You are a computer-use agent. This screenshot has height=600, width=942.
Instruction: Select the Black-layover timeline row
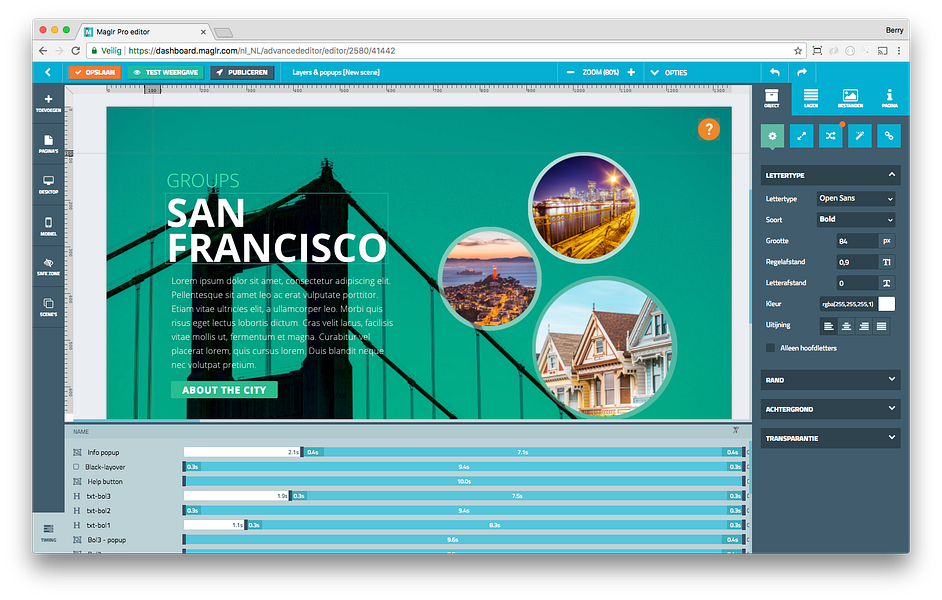pyautogui.click(x=105, y=467)
